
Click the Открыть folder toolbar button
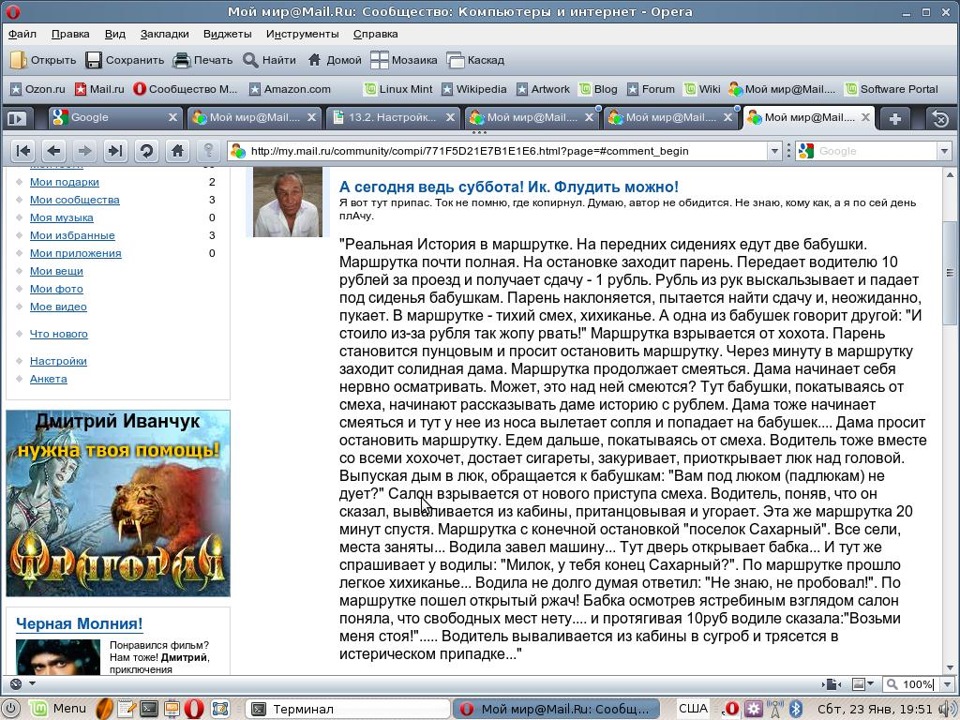43,60
